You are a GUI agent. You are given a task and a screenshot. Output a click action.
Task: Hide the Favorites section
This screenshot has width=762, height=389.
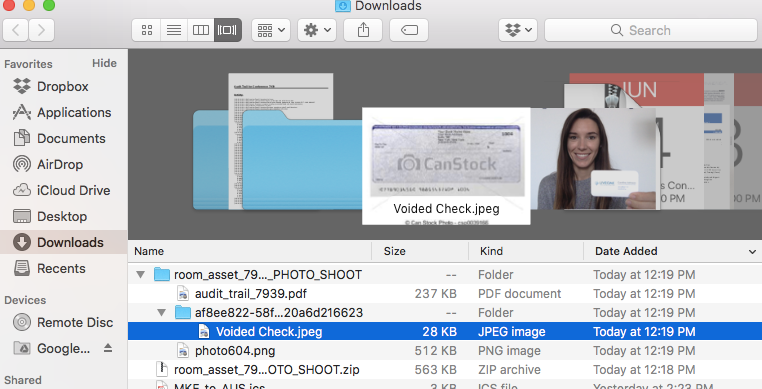pyautogui.click(x=104, y=63)
